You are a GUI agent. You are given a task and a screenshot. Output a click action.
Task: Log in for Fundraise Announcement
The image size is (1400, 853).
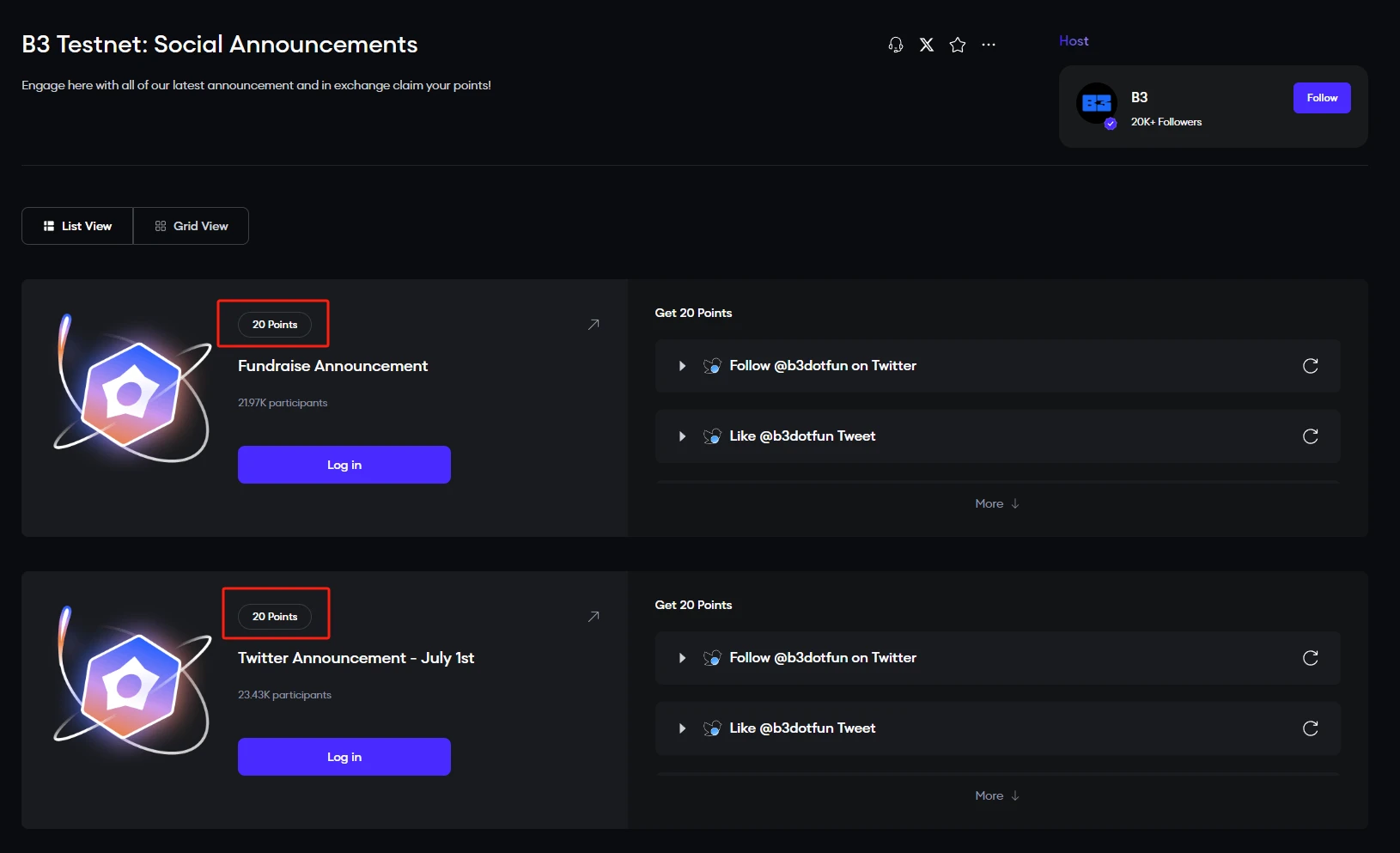pos(344,465)
